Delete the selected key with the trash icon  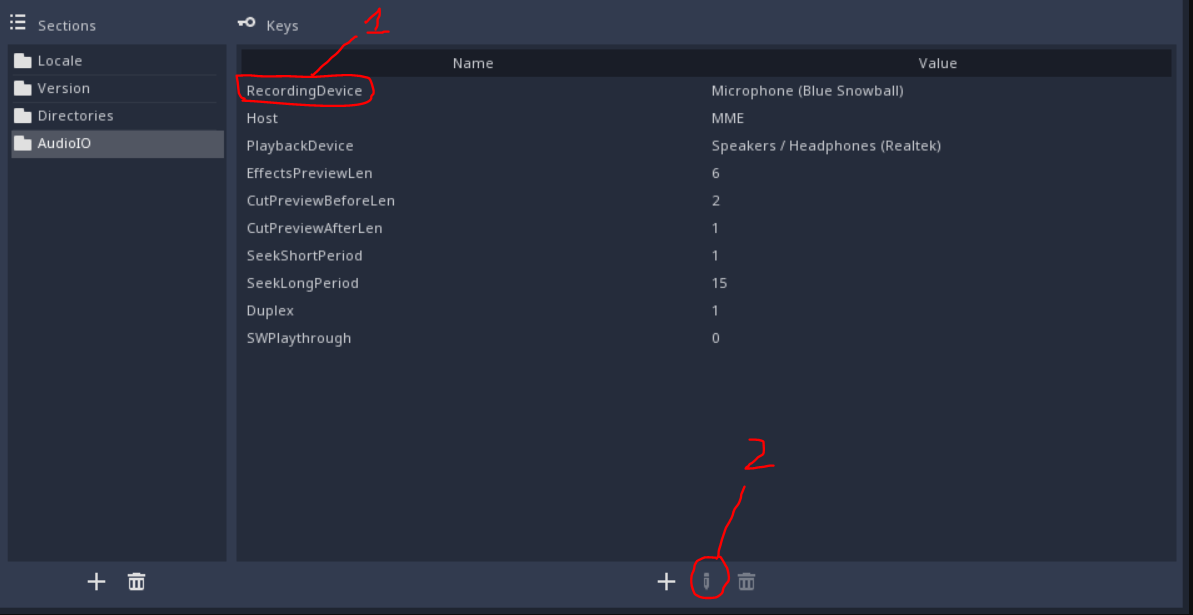(747, 581)
